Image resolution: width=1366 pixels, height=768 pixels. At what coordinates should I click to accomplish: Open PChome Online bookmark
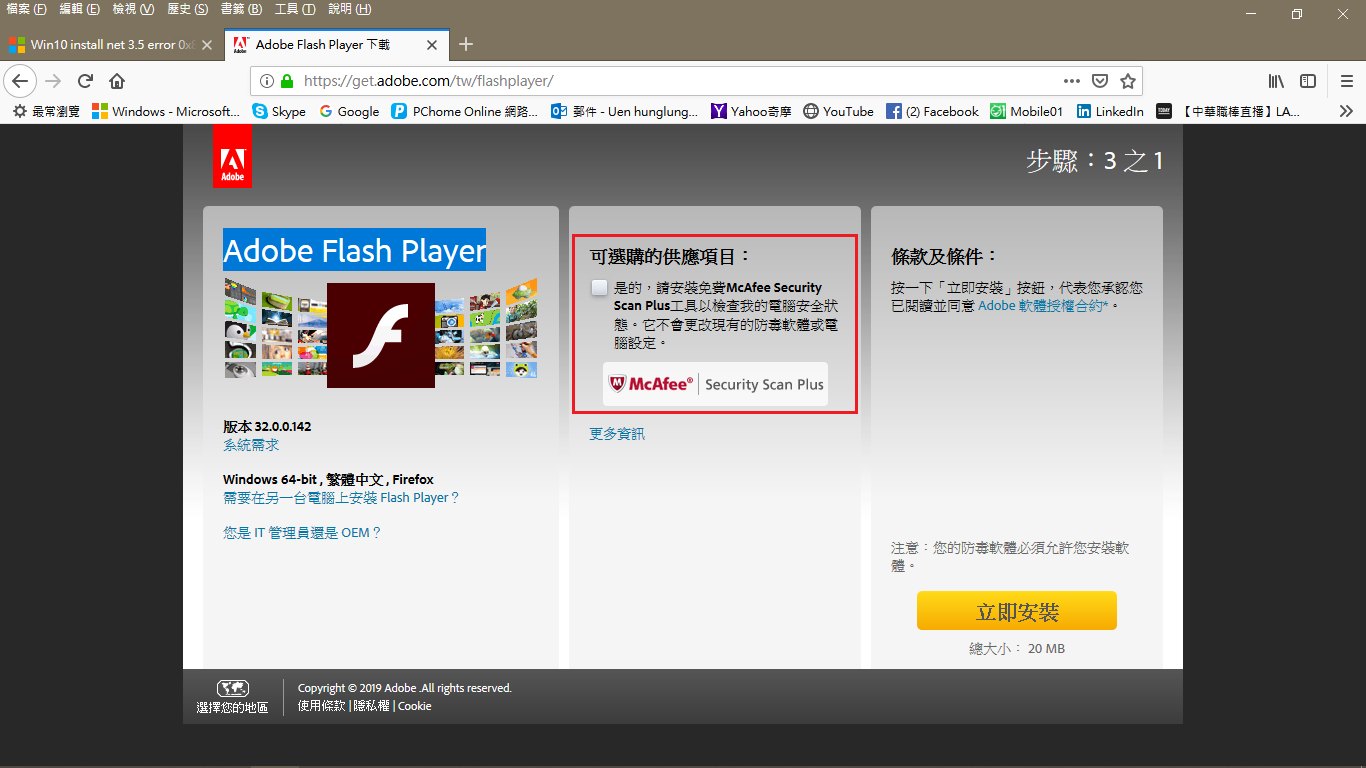pyautogui.click(x=465, y=111)
